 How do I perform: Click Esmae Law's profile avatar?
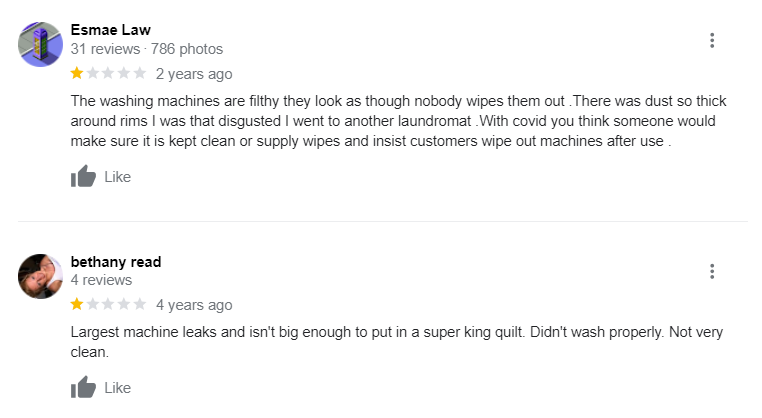(x=40, y=44)
